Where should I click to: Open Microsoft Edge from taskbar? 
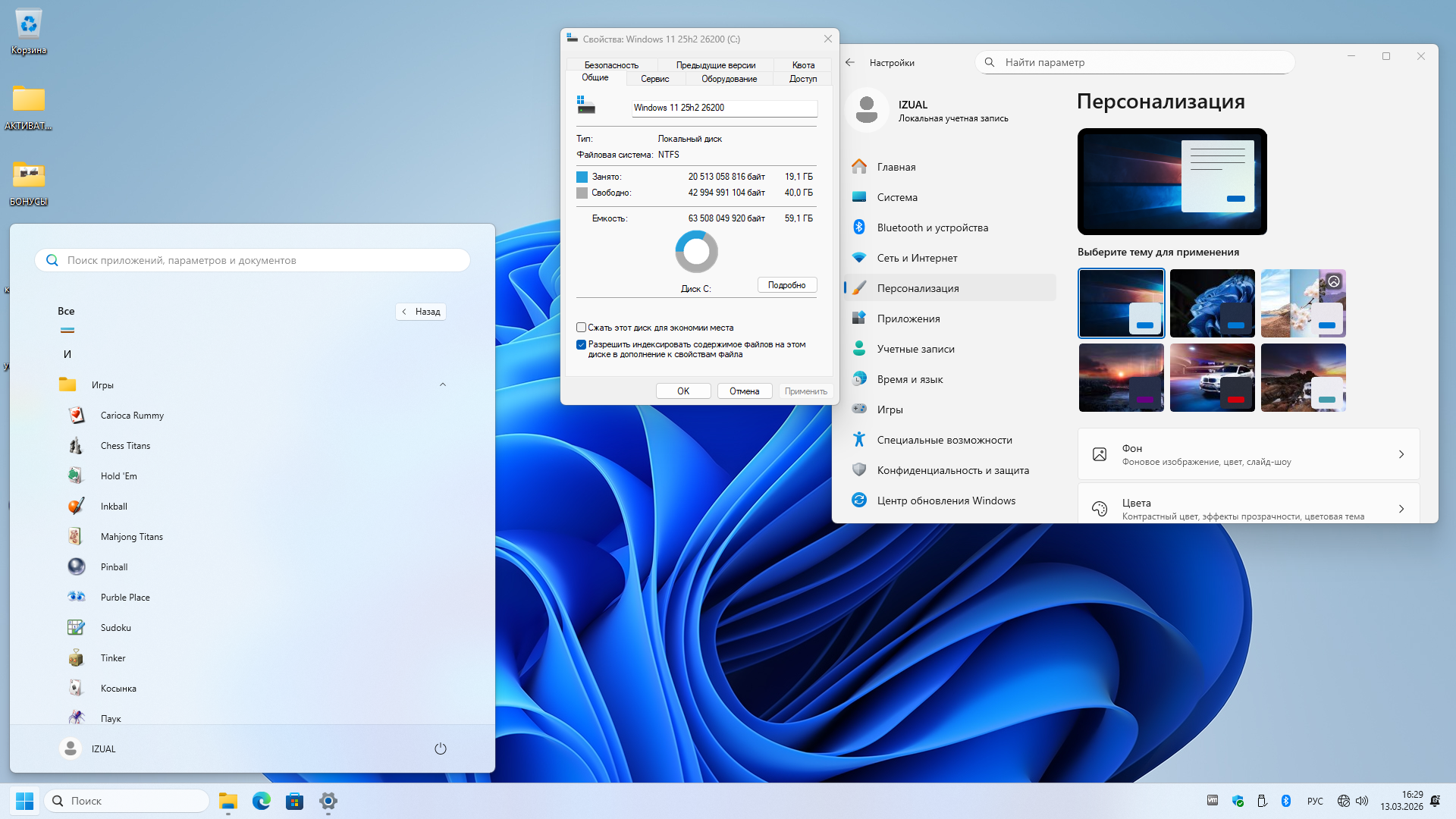pyautogui.click(x=262, y=801)
